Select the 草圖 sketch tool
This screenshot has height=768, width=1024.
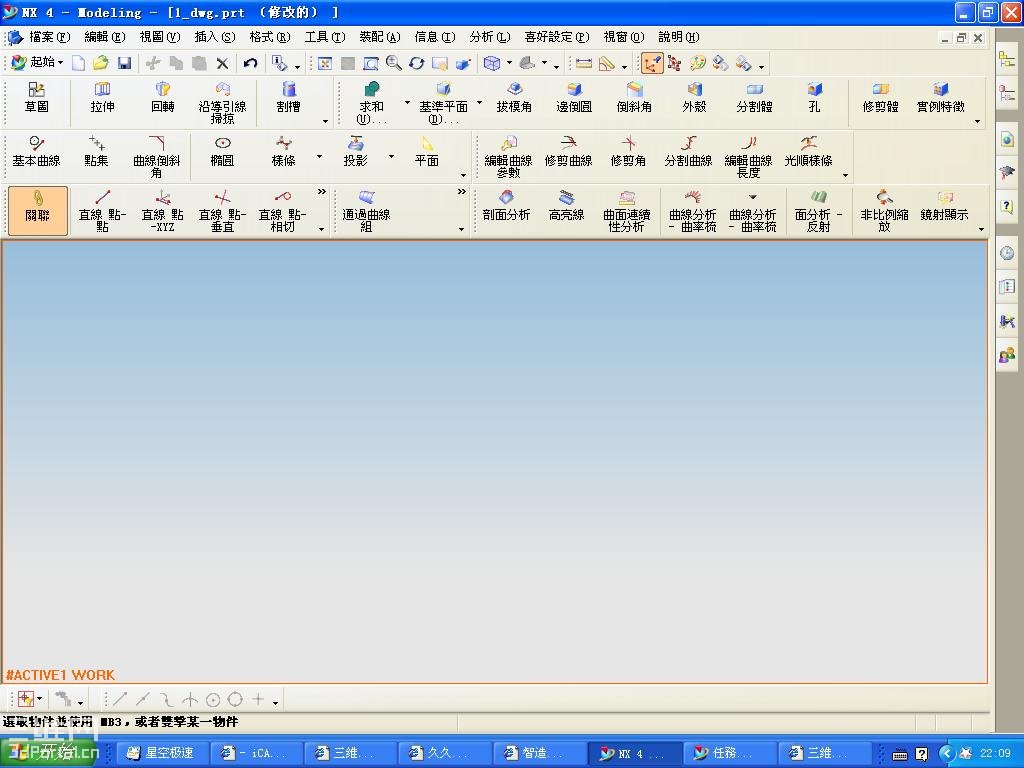point(36,98)
